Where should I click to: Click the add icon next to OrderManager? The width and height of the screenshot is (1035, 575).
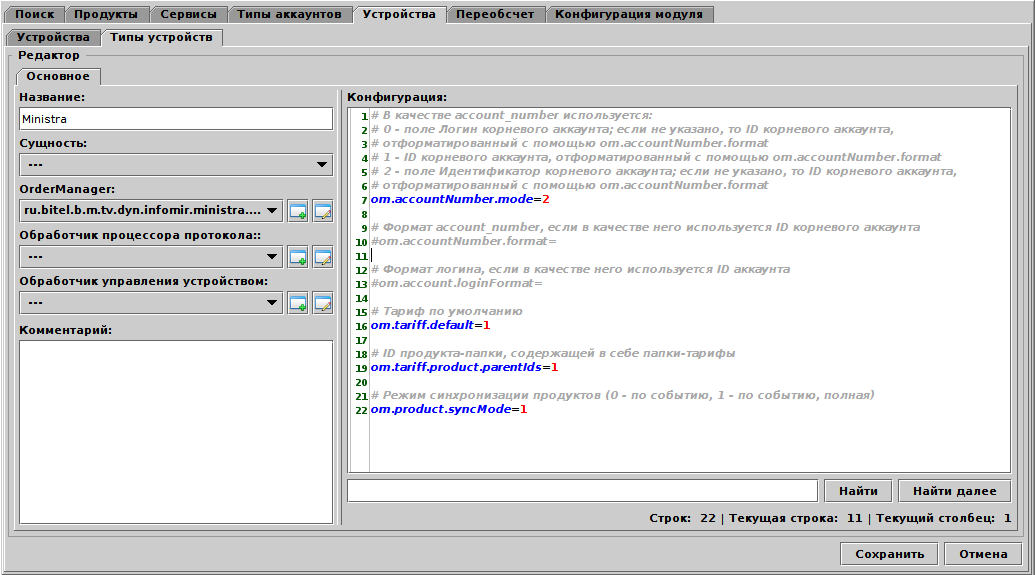point(298,211)
